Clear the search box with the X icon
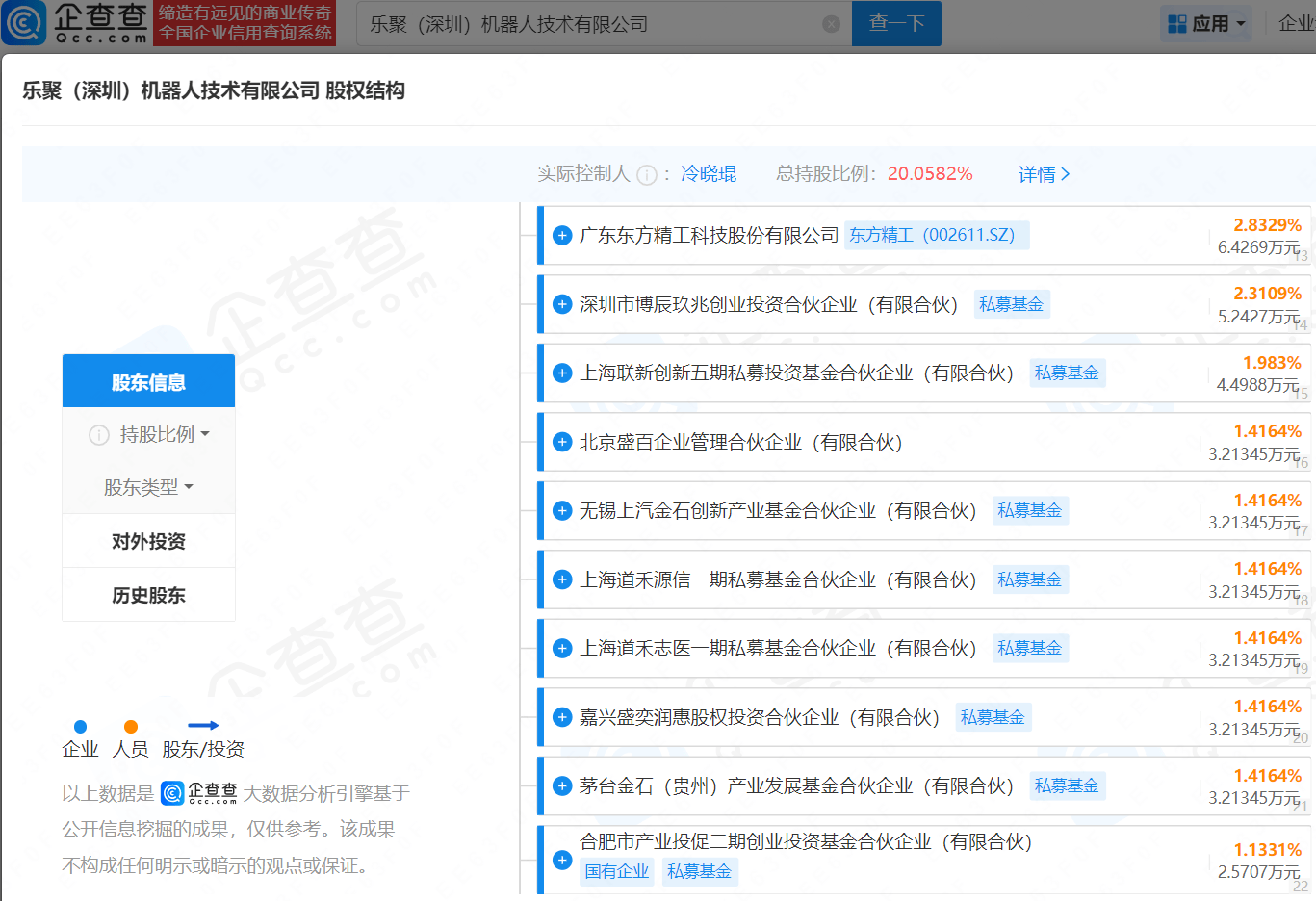The height and width of the screenshot is (901, 1316). point(832,24)
